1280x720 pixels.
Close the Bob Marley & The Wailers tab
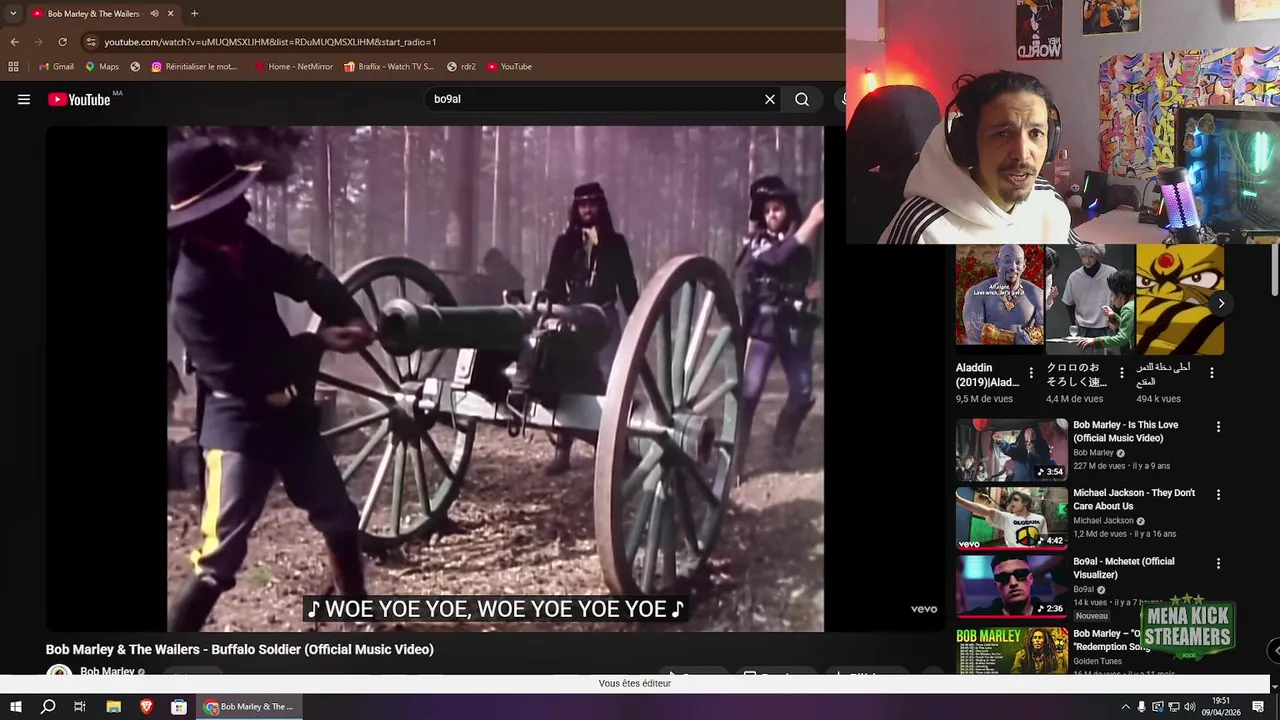pyautogui.click(x=171, y=14)
